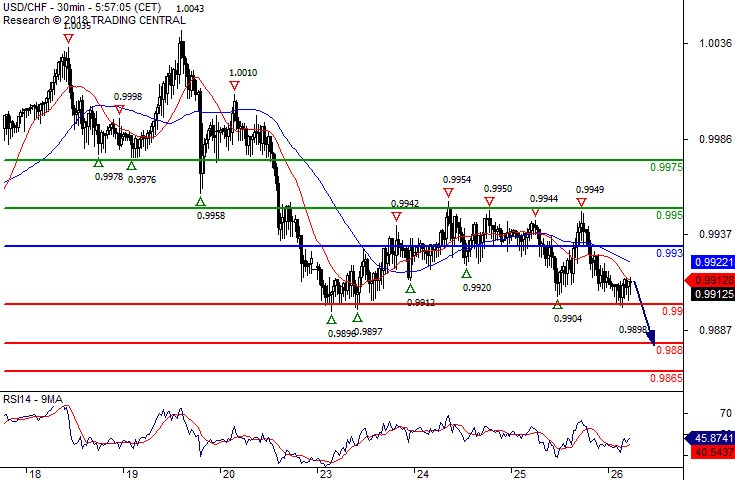Select the 0.9904 low label
Viewport: 735px width, 480px height.
[568, 319]
